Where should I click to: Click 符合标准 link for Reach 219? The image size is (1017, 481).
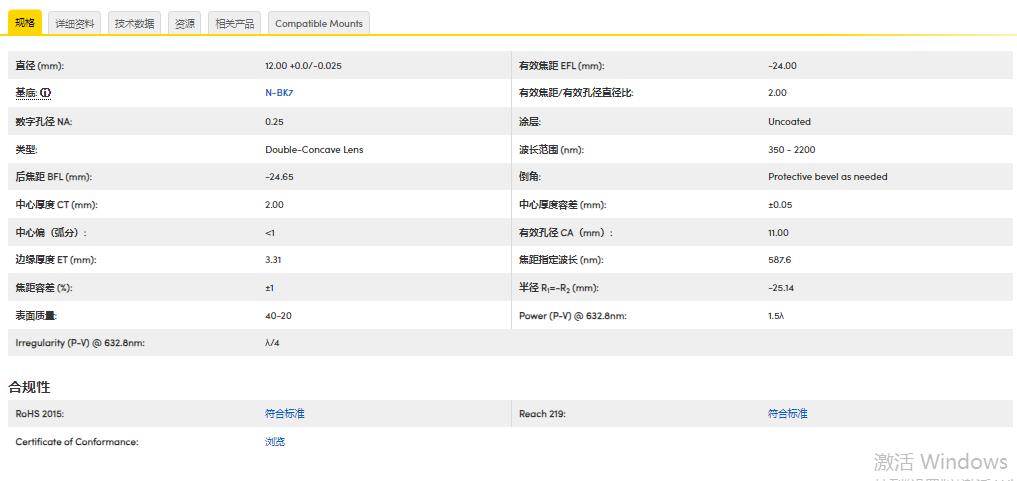(x=787, y=413)
